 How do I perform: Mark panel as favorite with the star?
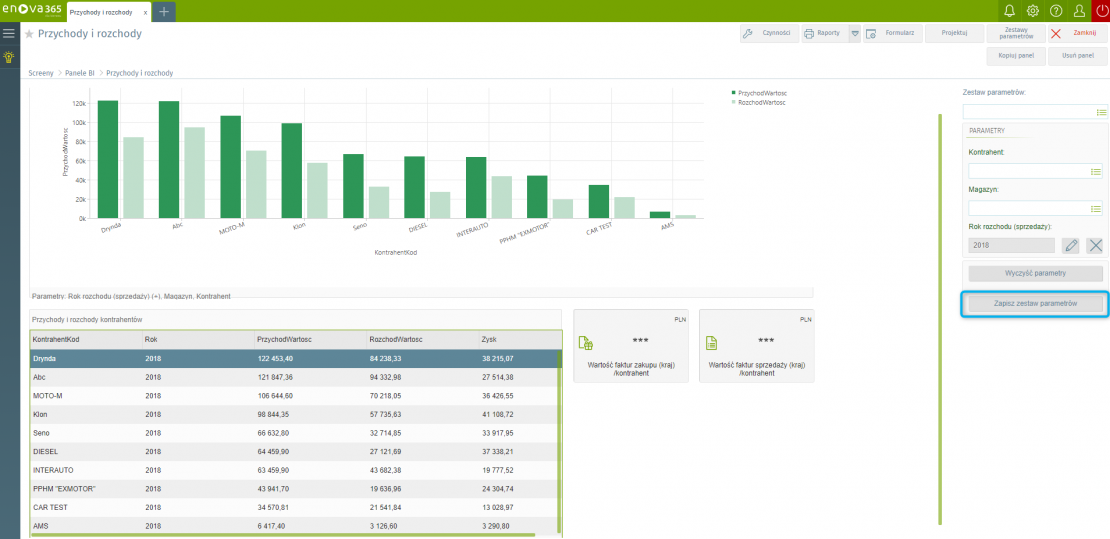pyautogui.click(x=29, y=34)
